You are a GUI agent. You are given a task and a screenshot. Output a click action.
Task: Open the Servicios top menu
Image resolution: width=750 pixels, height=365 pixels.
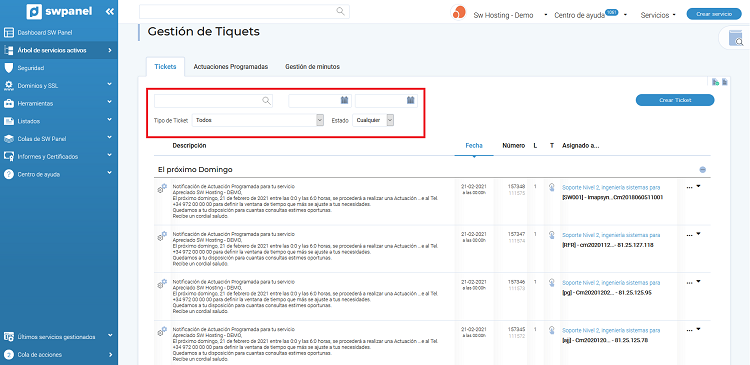coord(658,15)
